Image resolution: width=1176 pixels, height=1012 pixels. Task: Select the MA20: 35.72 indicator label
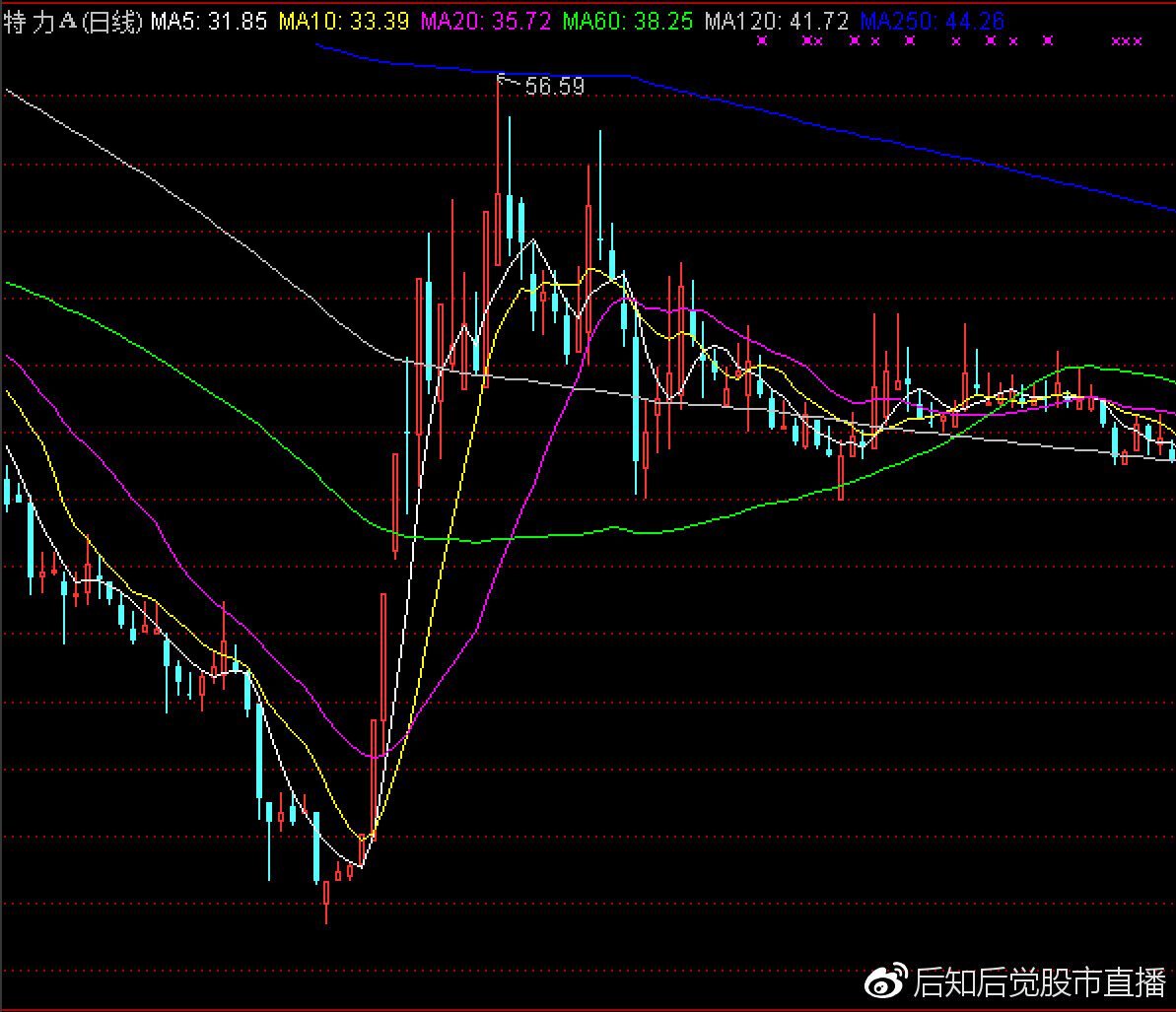coord(486,21)
